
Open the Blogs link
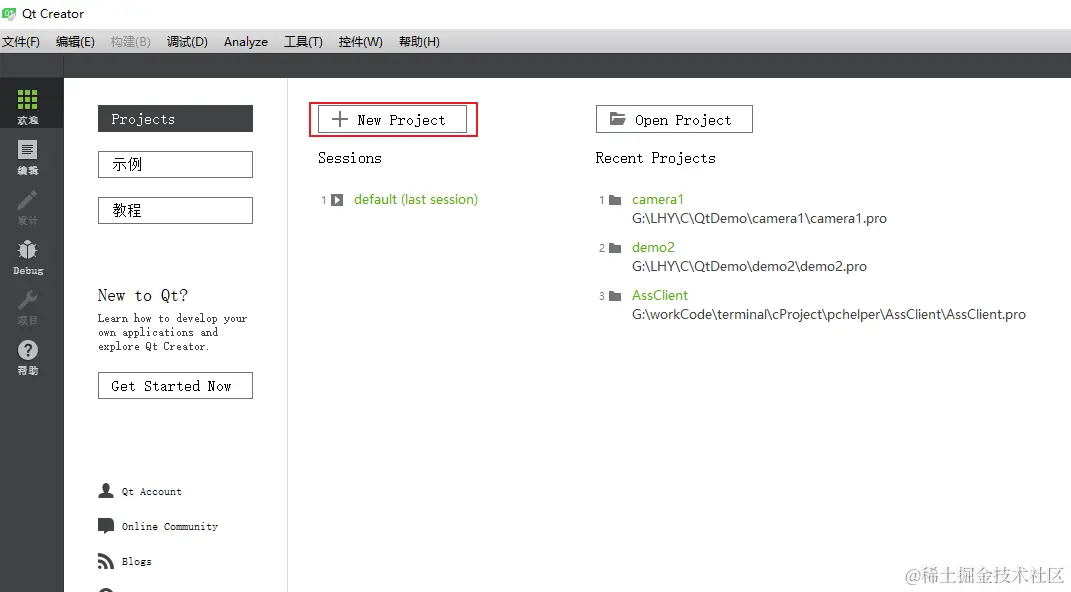(x=137, y=561)
